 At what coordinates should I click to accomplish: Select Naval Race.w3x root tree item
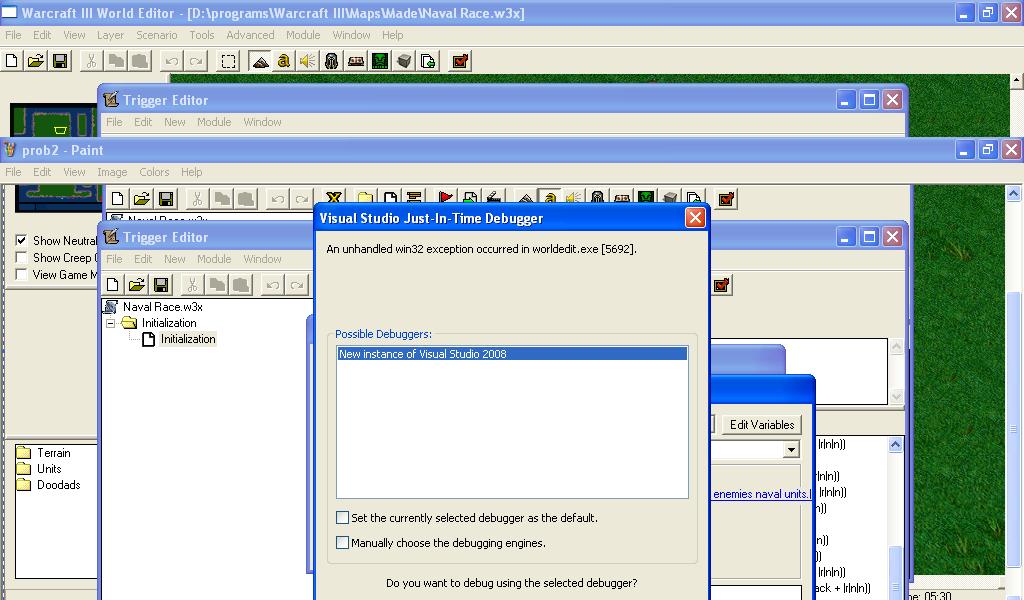(x=163, y=307)
